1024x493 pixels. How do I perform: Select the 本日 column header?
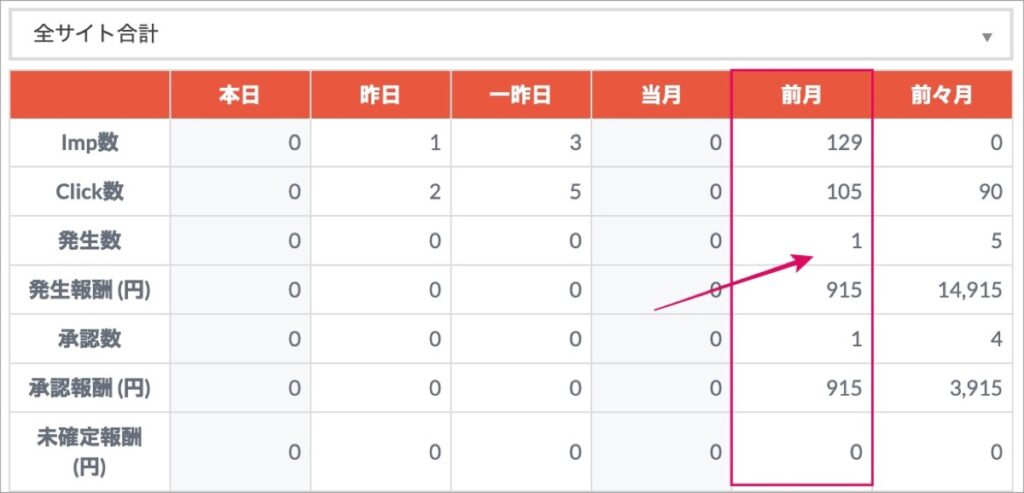point(240,95)
